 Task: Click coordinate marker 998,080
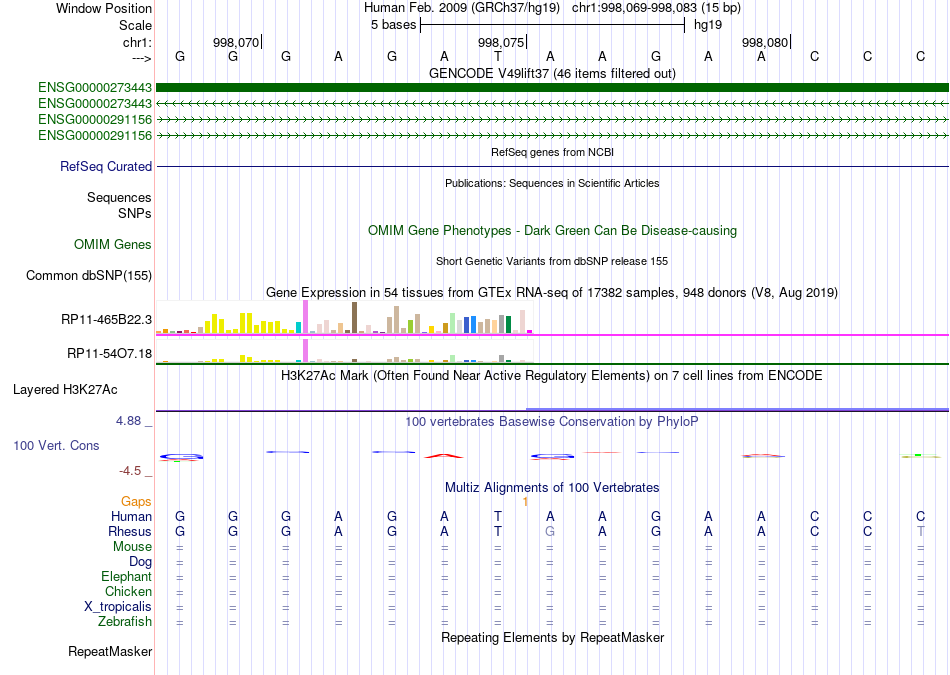[766, 42]
